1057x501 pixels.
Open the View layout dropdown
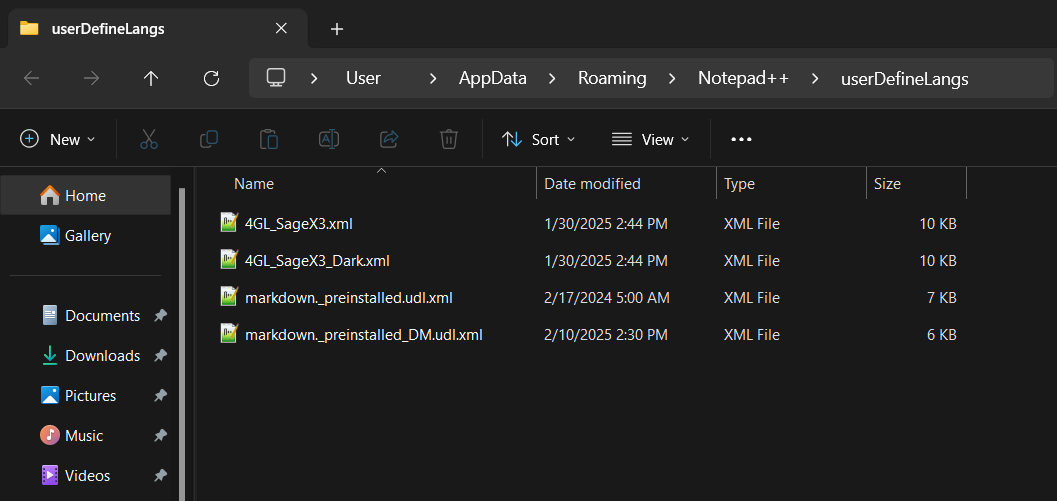click(x=651, y=139)
